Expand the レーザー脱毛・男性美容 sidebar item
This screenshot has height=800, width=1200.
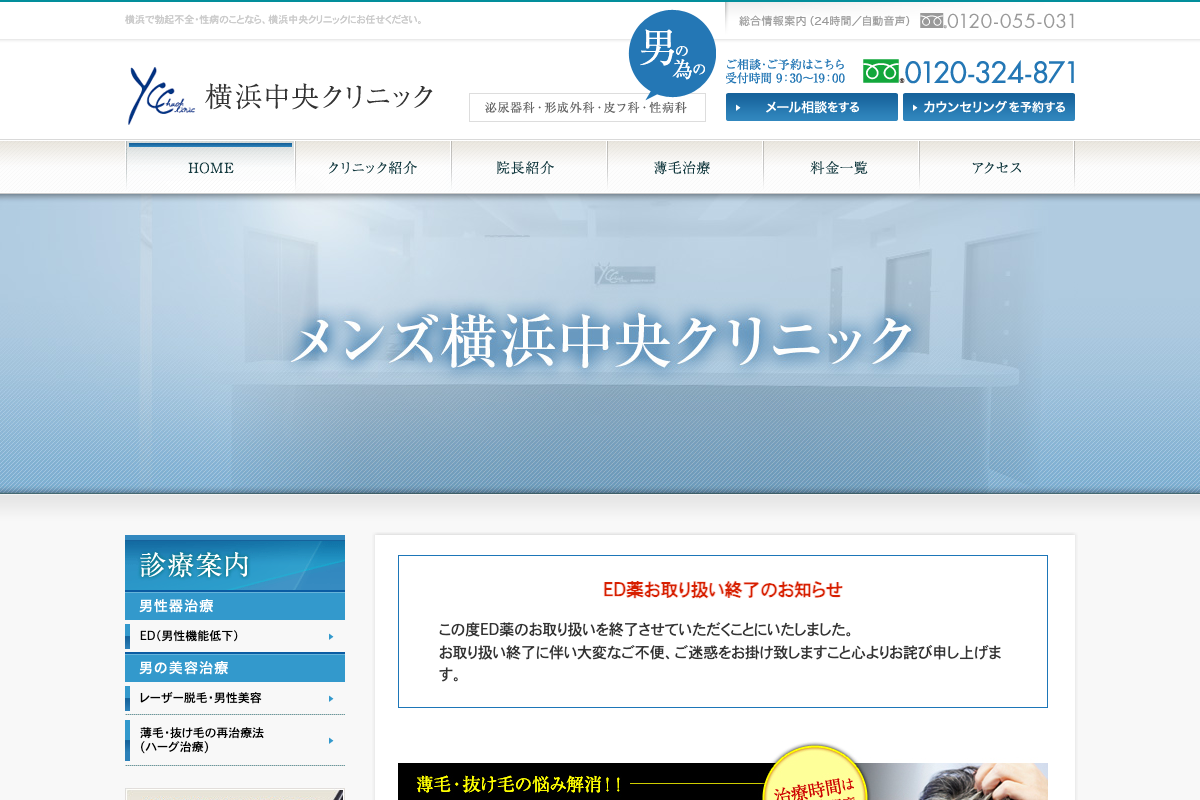click(x=234, y=698)
